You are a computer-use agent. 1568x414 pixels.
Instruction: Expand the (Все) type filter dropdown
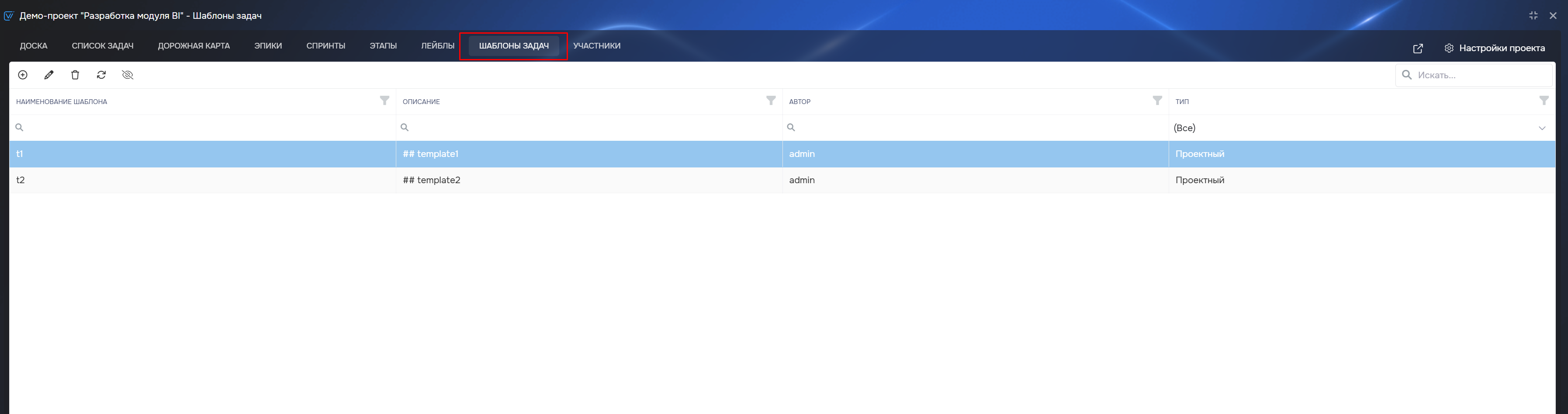pos(1542,128)
